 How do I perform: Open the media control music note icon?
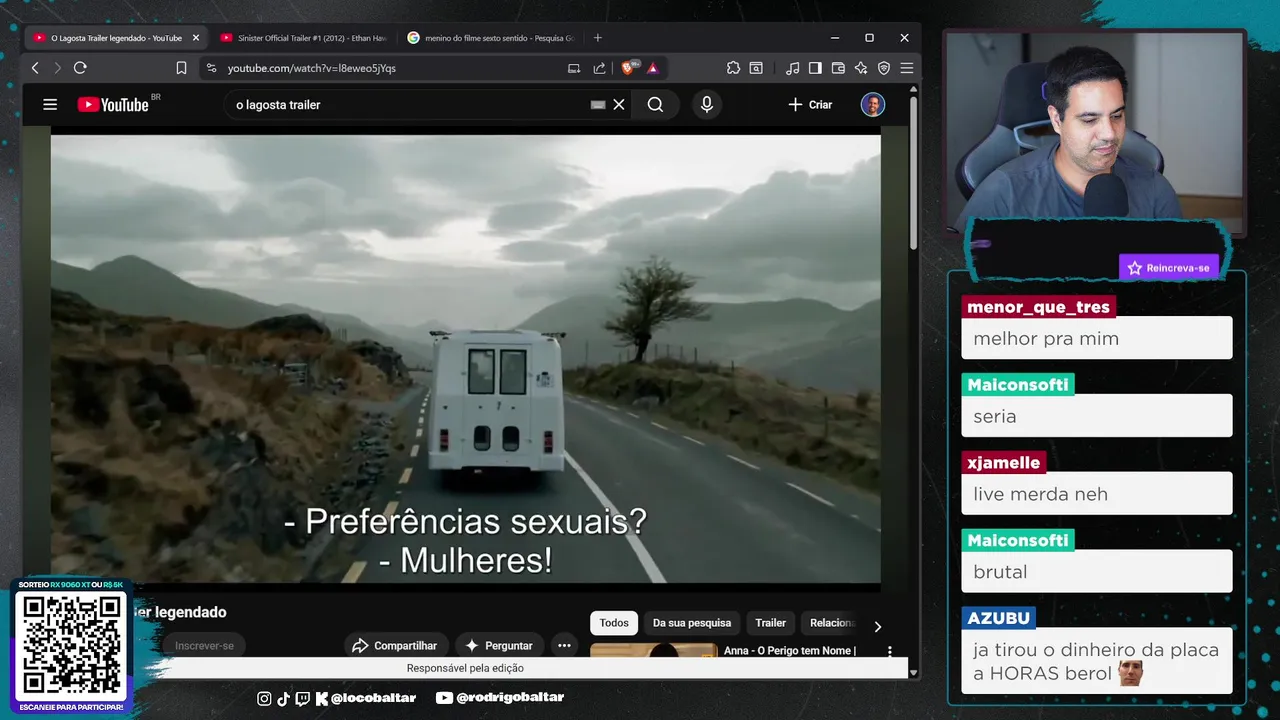tap(792, 68)
